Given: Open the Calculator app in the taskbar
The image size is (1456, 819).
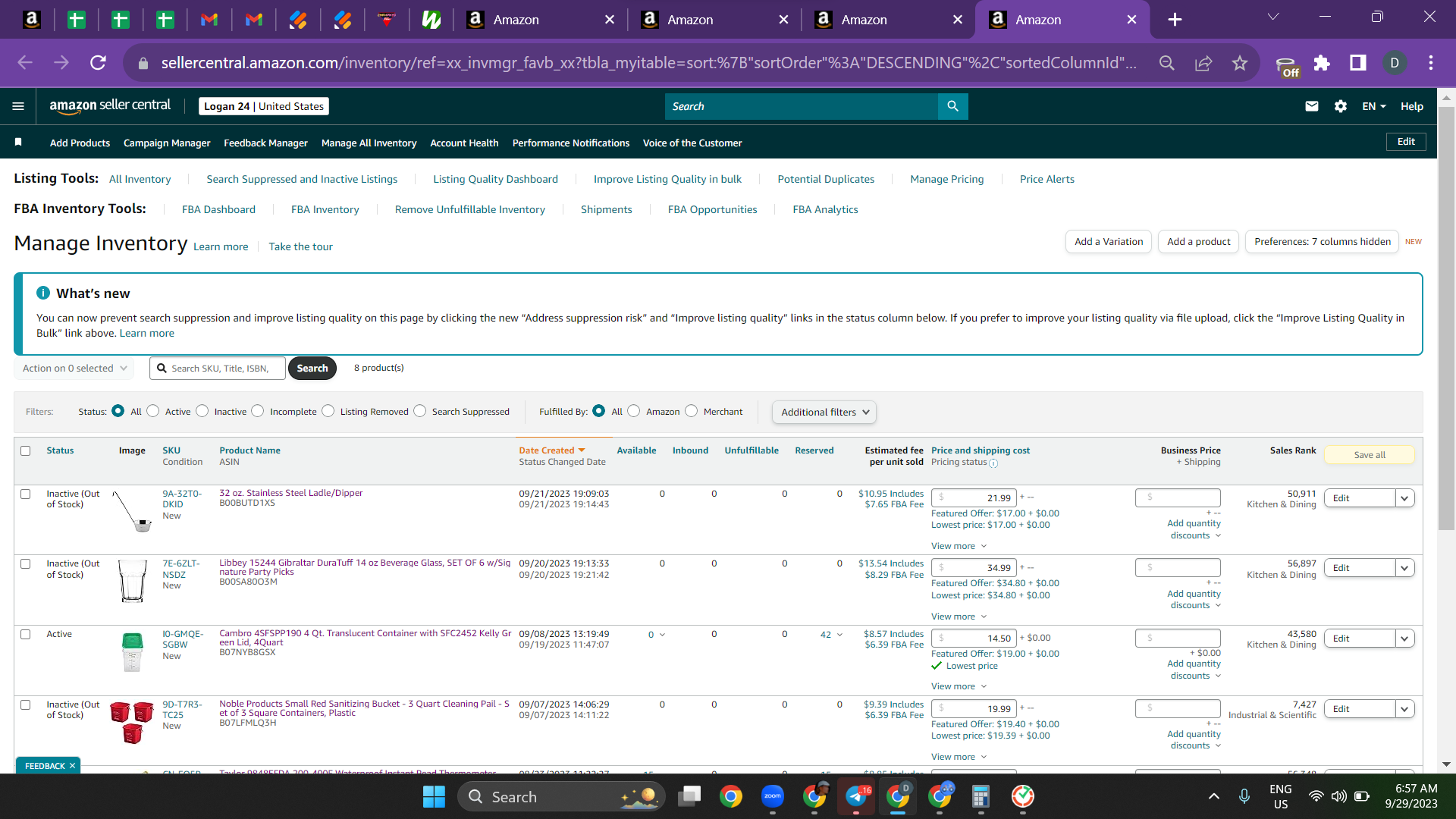Looking at the screenshot, I should point(981,796).
